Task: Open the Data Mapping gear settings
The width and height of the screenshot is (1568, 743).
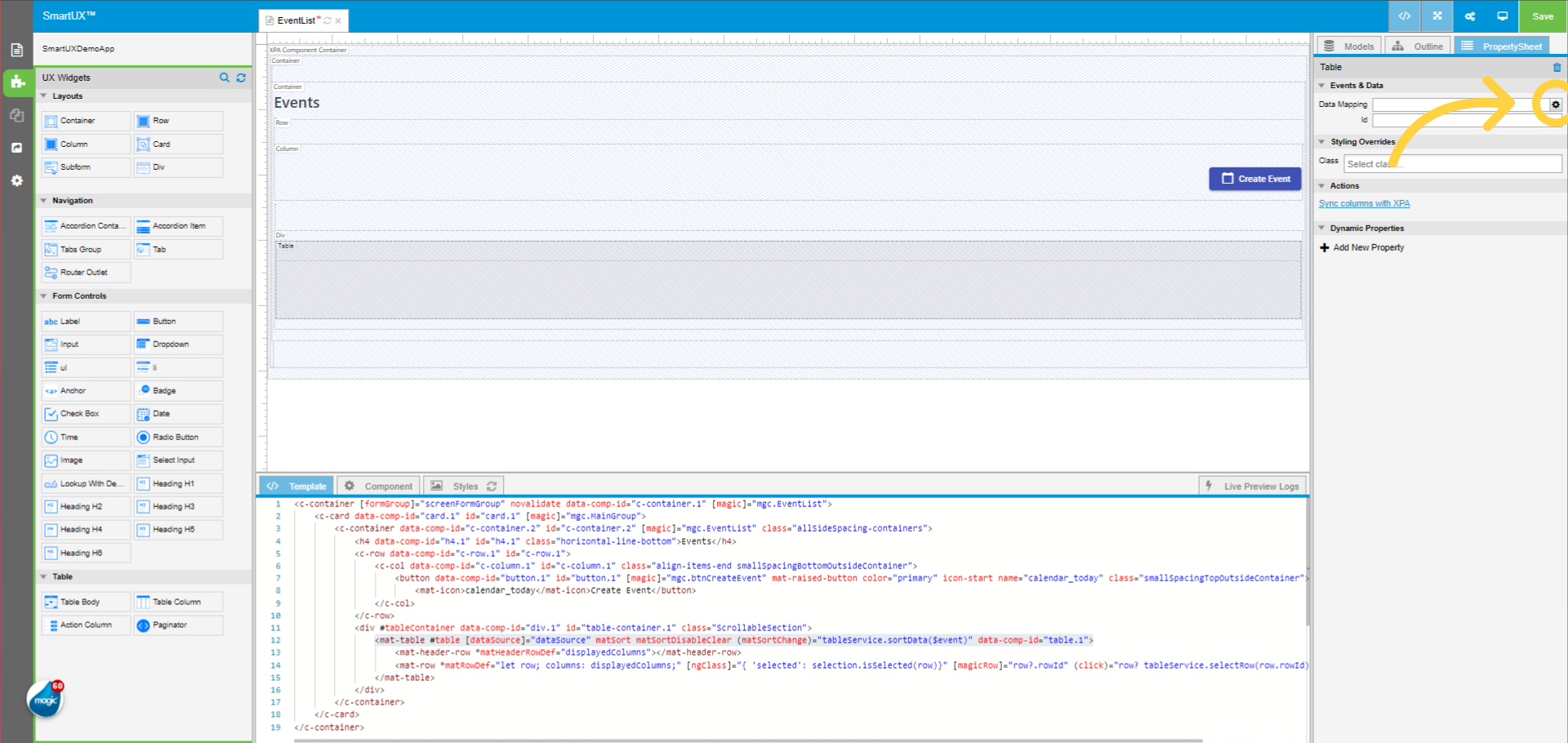Action: [1555, 105]
